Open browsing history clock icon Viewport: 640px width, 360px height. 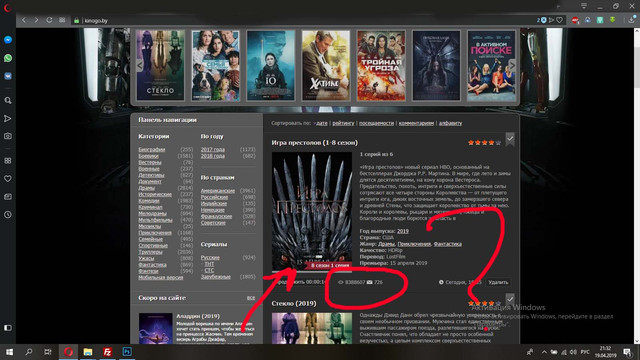[8, 215]
